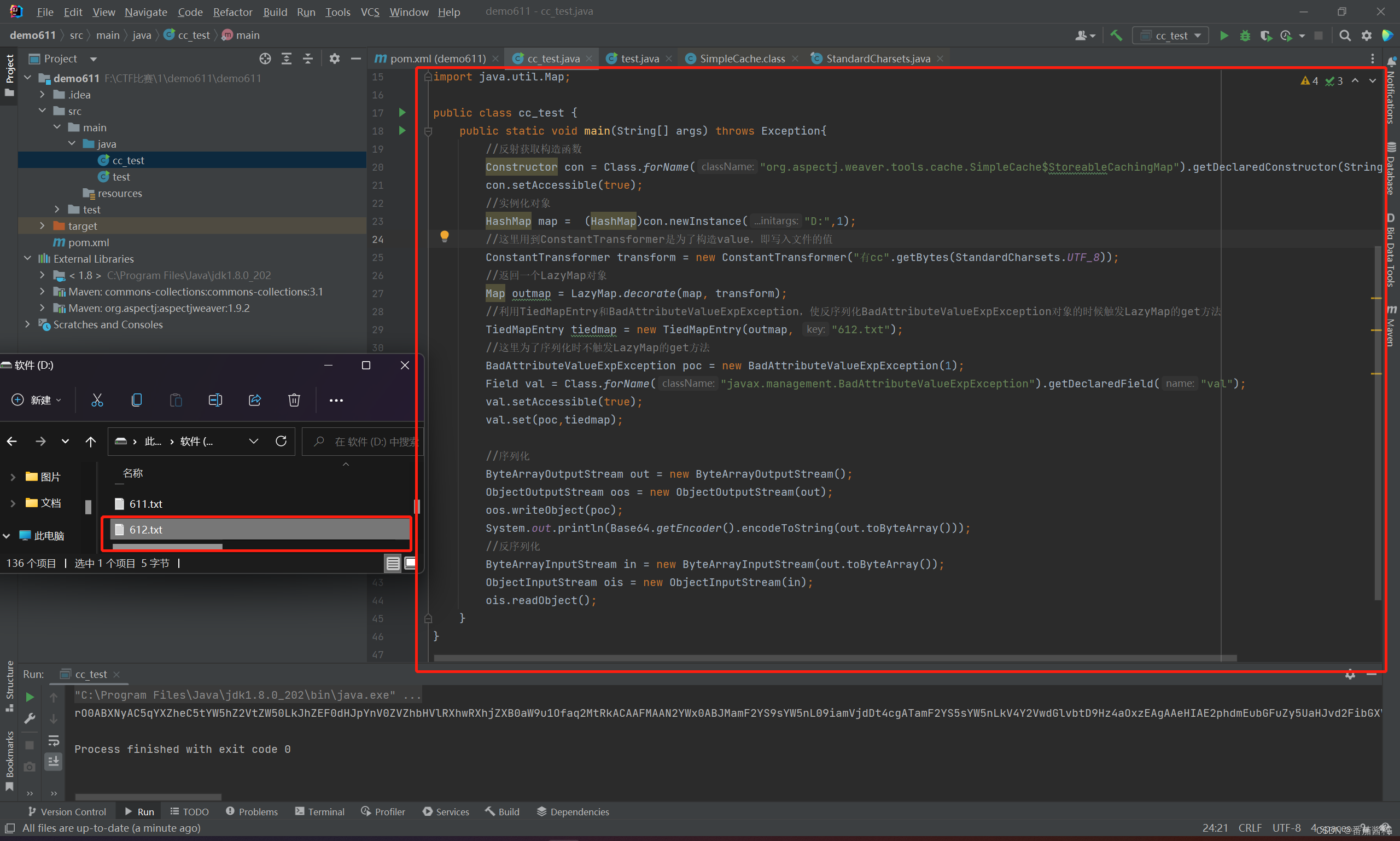Collapse the src folder
Viewport: 1400px width, 841px height.
point(43,111)
